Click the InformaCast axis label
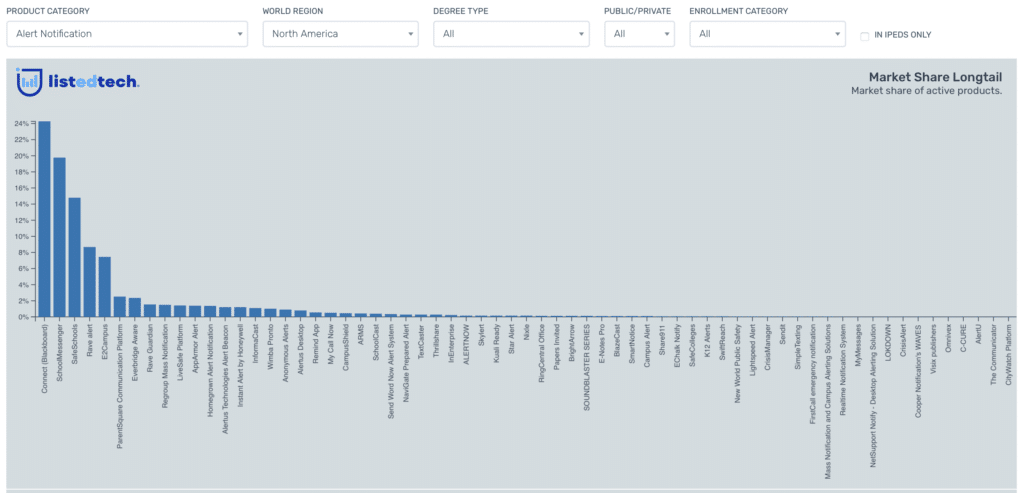 (x=255, y=344)
